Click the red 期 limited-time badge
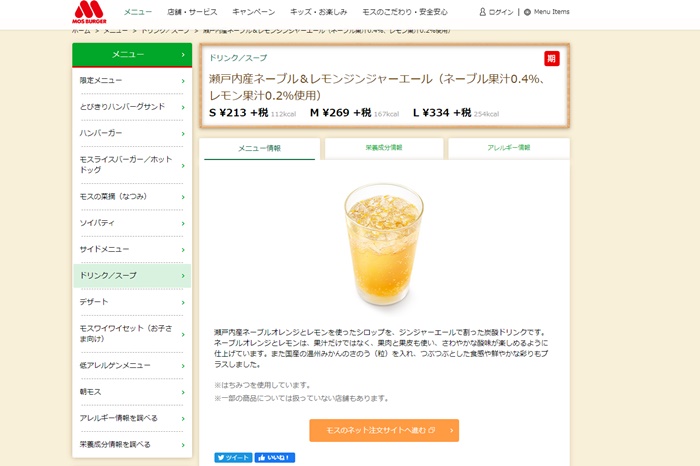 (x=551, y=58)
